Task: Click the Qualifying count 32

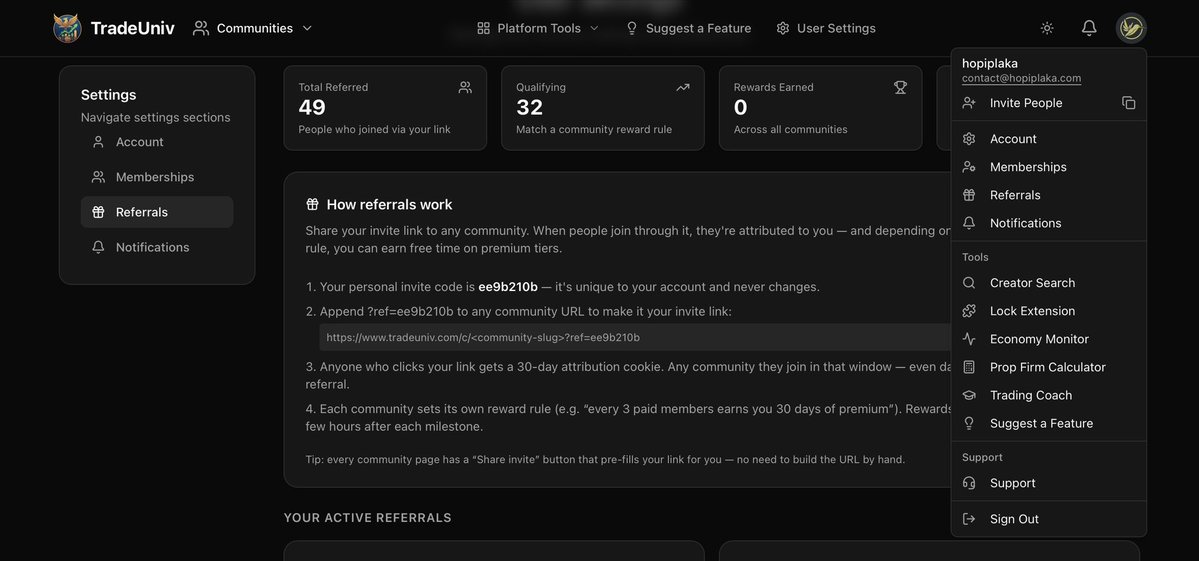Action: point(529,108)
